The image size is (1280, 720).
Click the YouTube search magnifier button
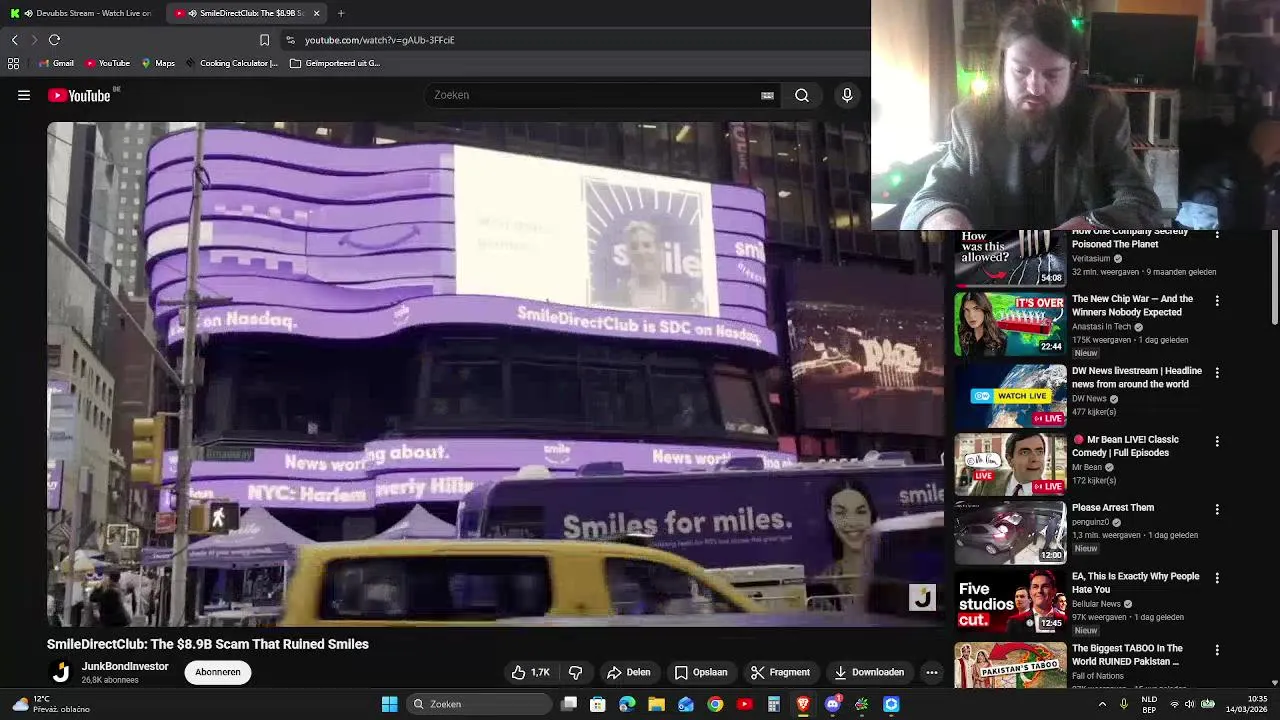pyautogui.click(x=802, y=95)
